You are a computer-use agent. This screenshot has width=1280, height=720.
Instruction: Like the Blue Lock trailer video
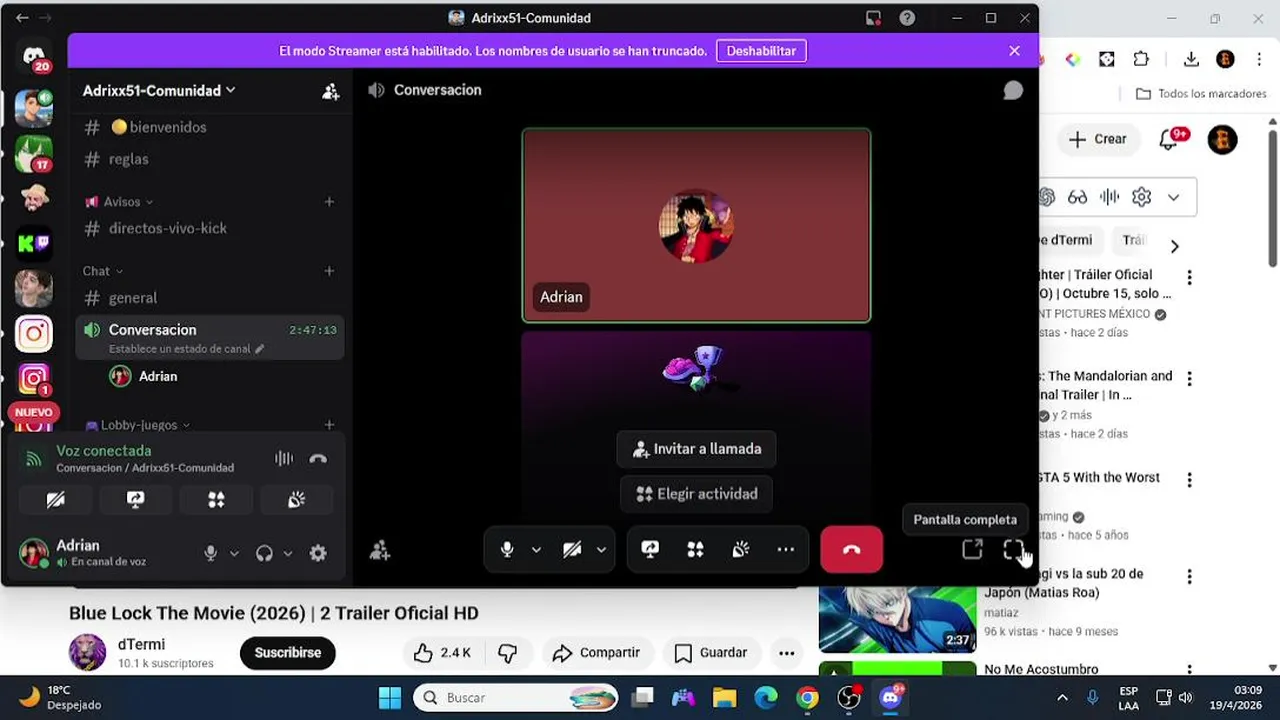click(x=442, y=653)
